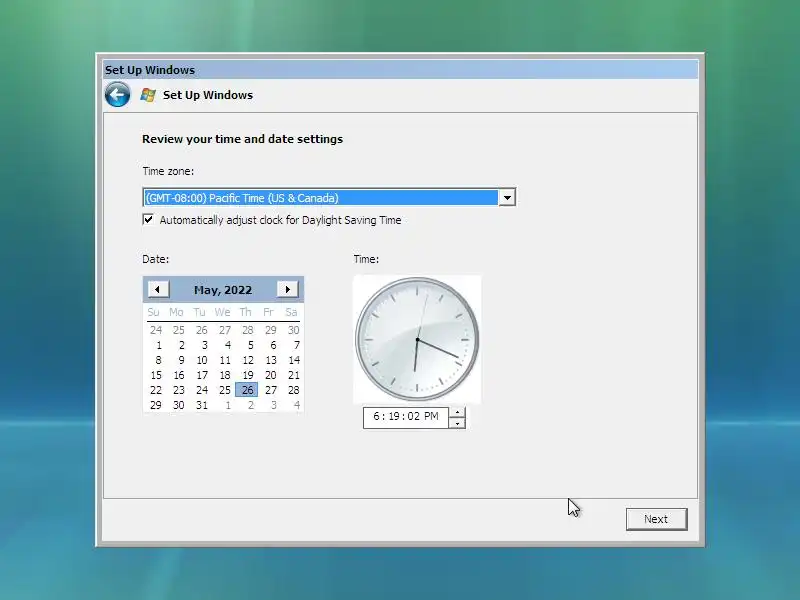Open the time zone dropdown arrow
The width and height of the screenshot is (800, 600).
pyautogui.click(x=507, y=197)
